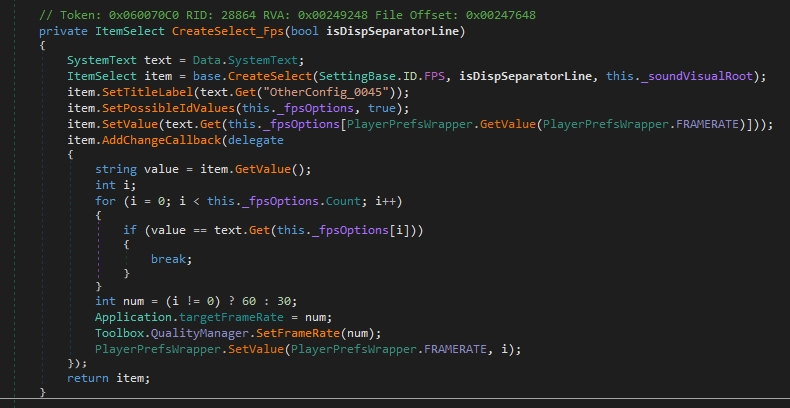Screen dimensions: 790x408
Task: Select the 'num' variable declaration
Action: 134,301
